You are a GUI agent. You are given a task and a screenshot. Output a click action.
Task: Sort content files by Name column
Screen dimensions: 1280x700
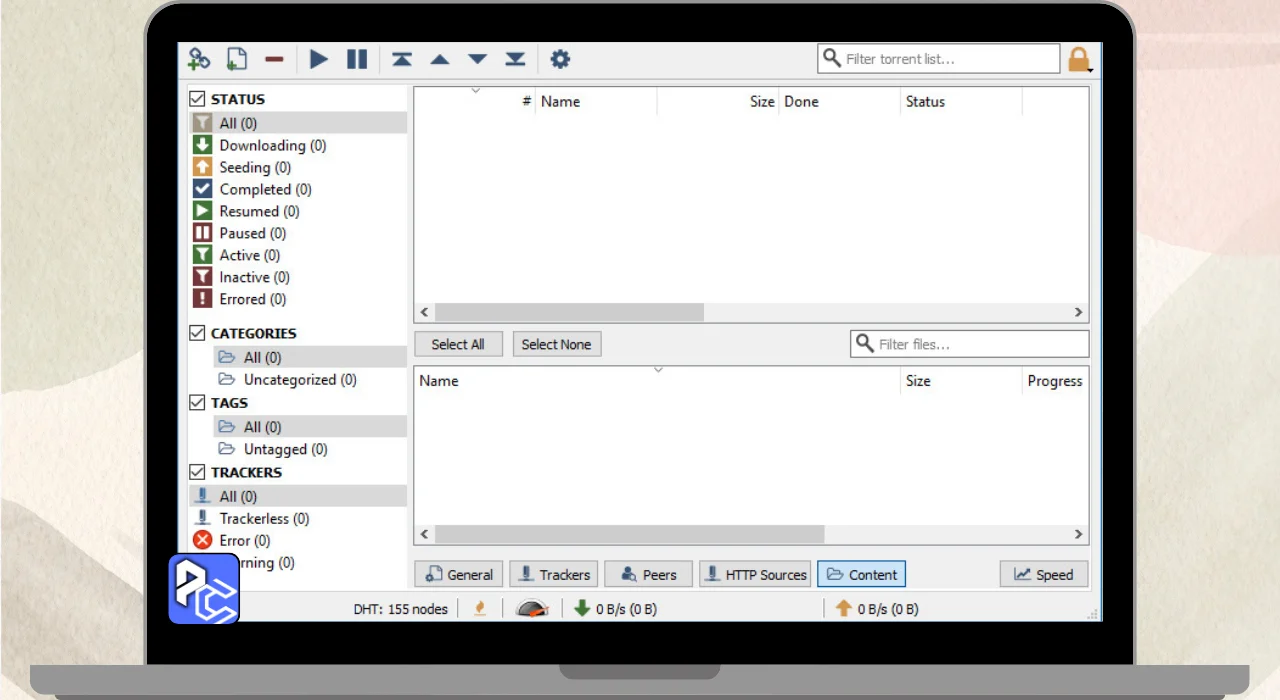[657, 381]
